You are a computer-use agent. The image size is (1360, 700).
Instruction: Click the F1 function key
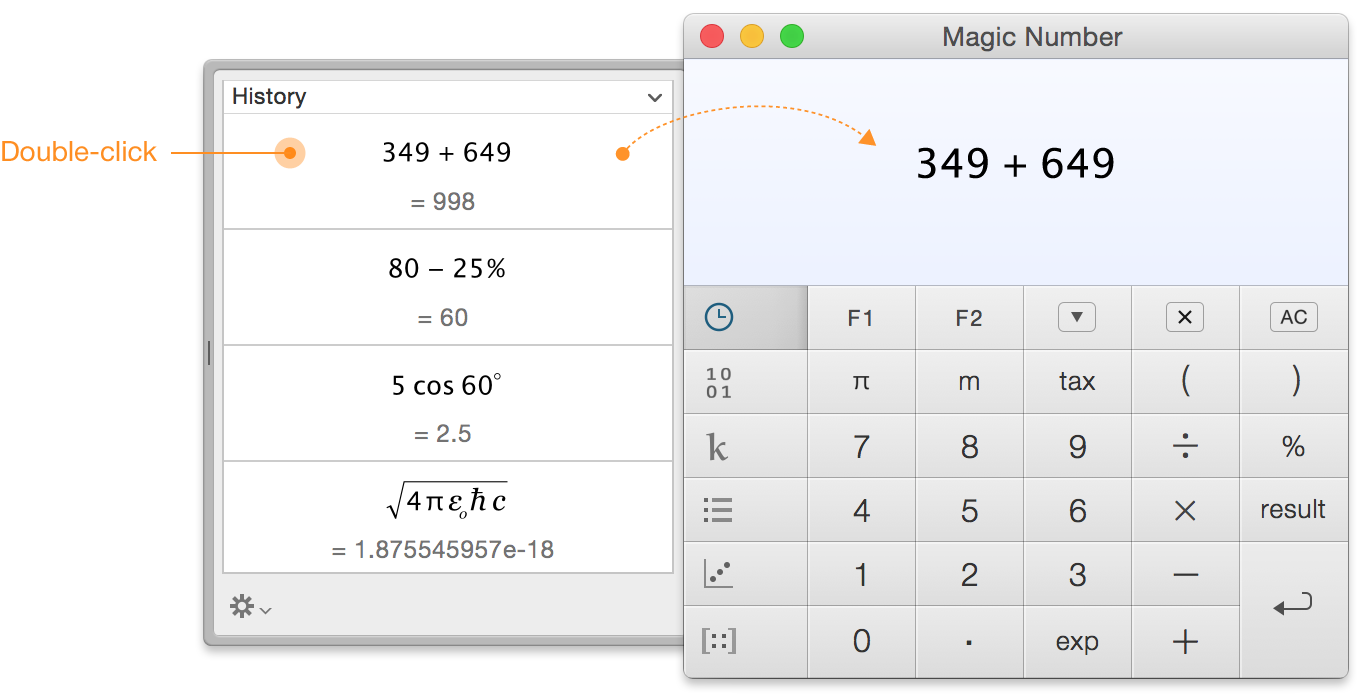[x=861, y=318]
